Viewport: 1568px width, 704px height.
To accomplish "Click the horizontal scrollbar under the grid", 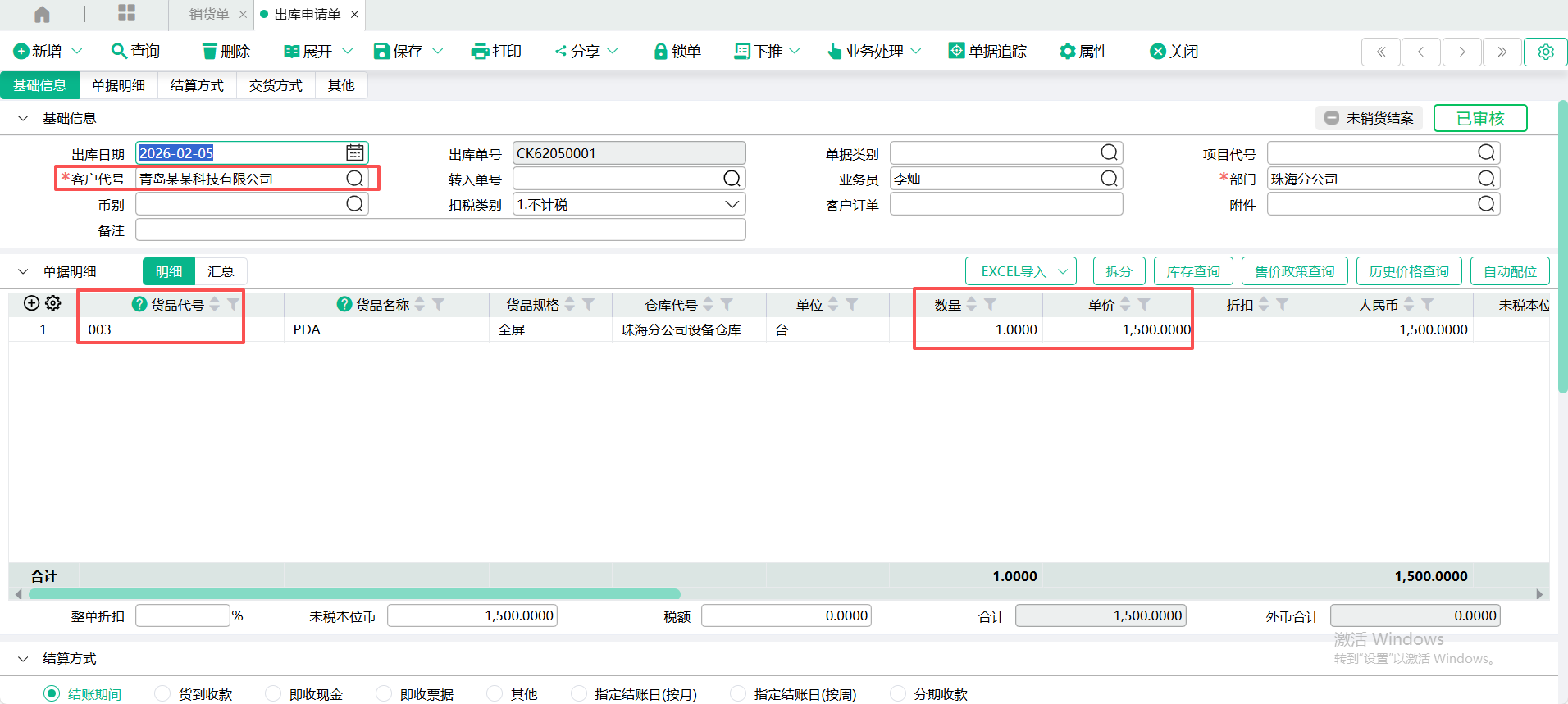I will pos(354,593).
